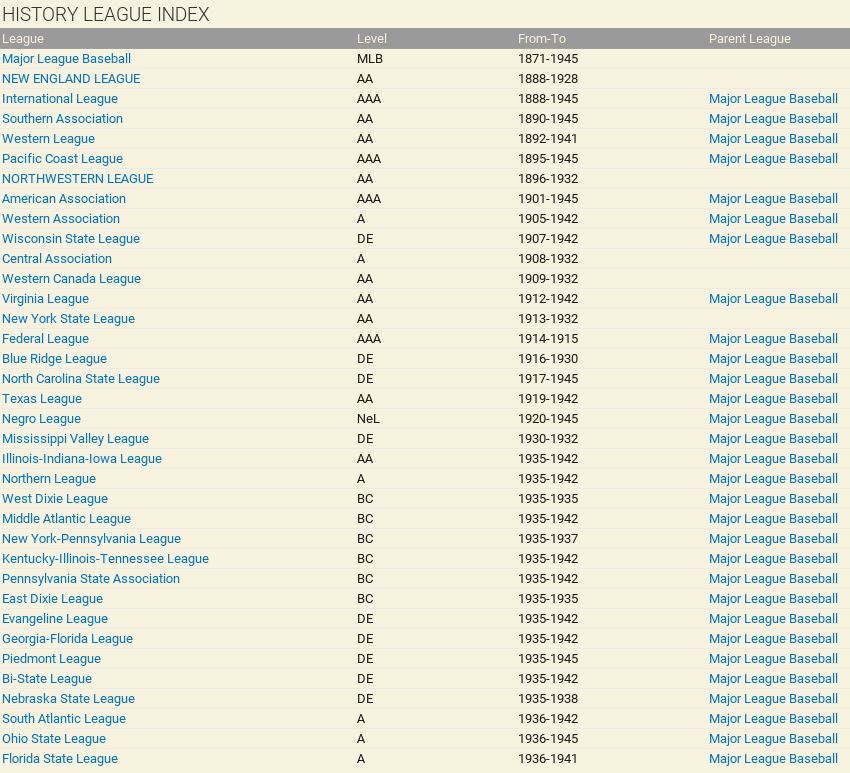Open the Piedmont League page
This screenshot has height=773, width=850.
point(51,660)
